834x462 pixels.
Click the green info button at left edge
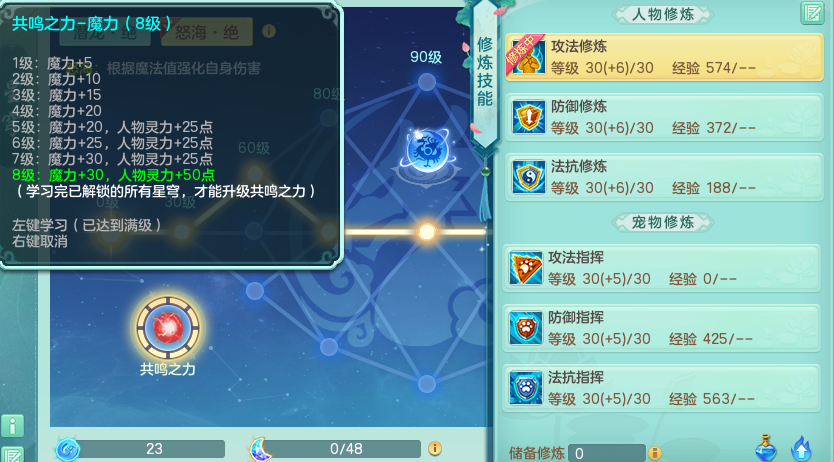pyautogui.click(x=12, y=426)
